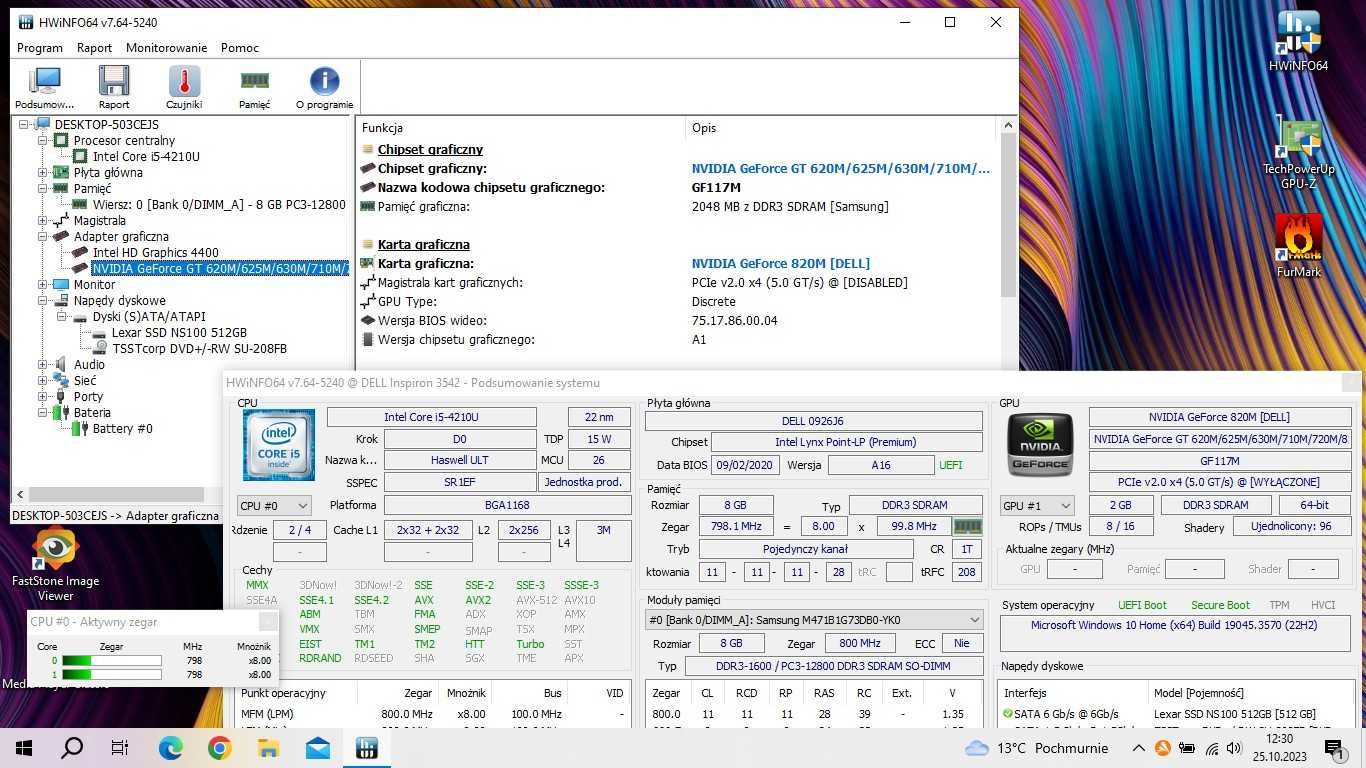Viewport: 1366px width, 768px height.
Task: Expand the Magistrala tree node
Action: pos(43,221)
